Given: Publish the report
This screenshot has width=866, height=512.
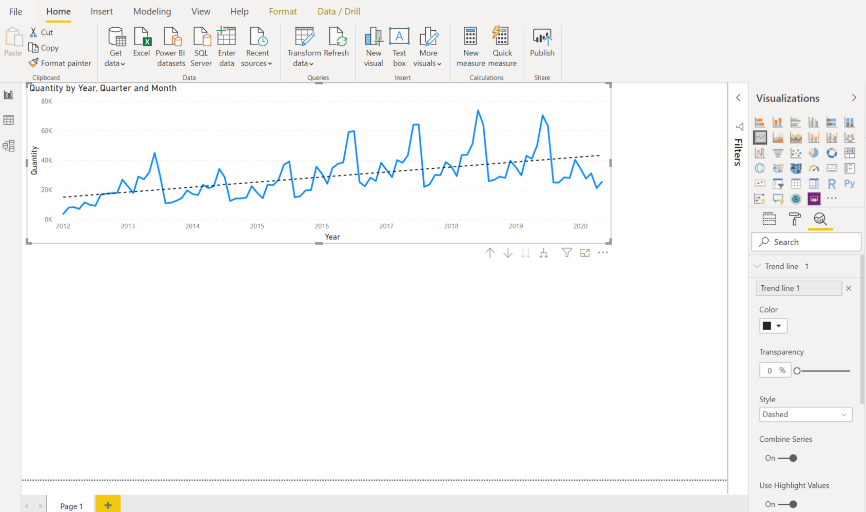Looking at the screenshot, I should click(542, 43).
